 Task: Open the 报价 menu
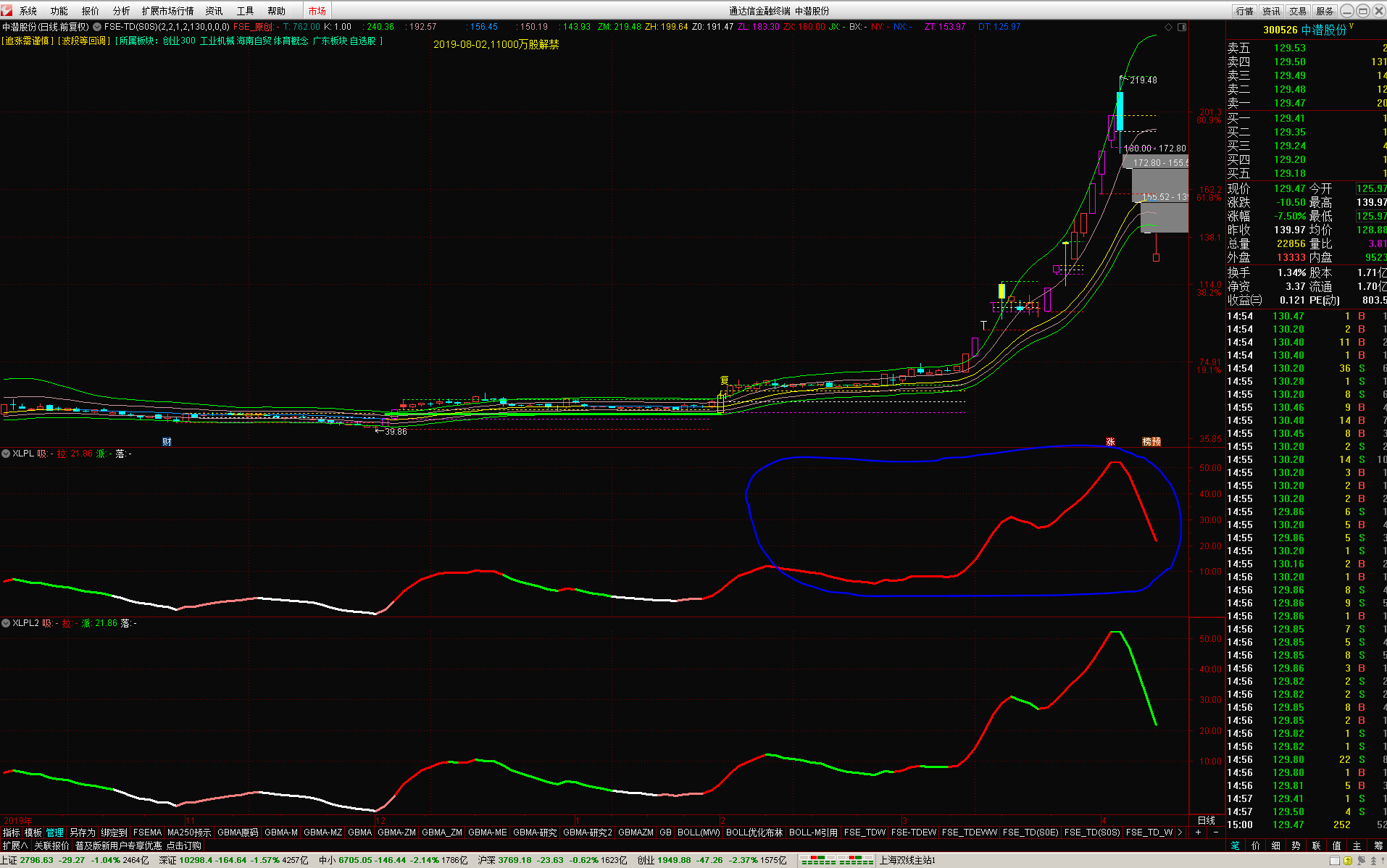(91, 11)
